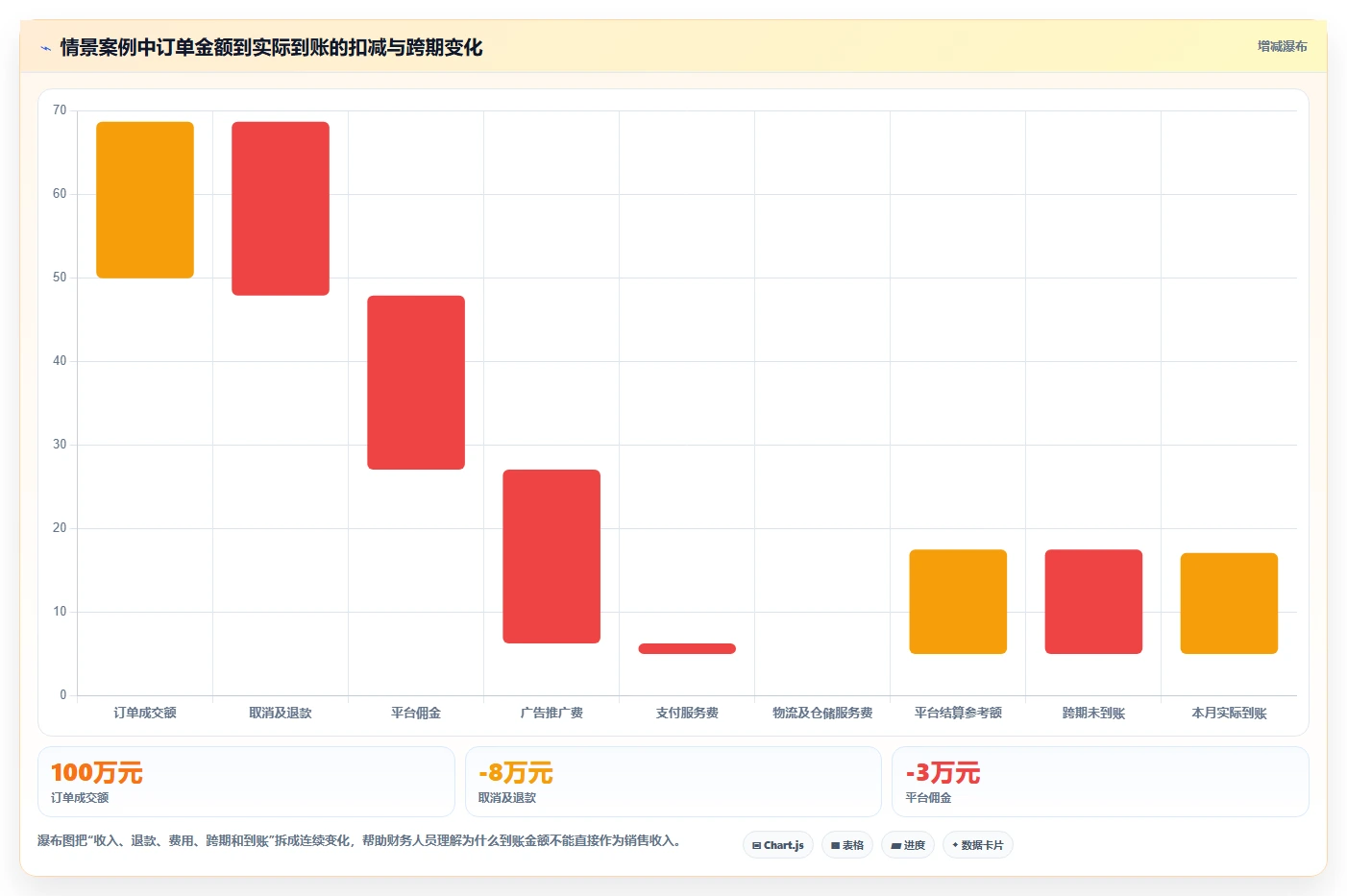The image size is (1347, 896).
Task: Click the lightning icon beside the chart title
Action: [x=45, y=48]
